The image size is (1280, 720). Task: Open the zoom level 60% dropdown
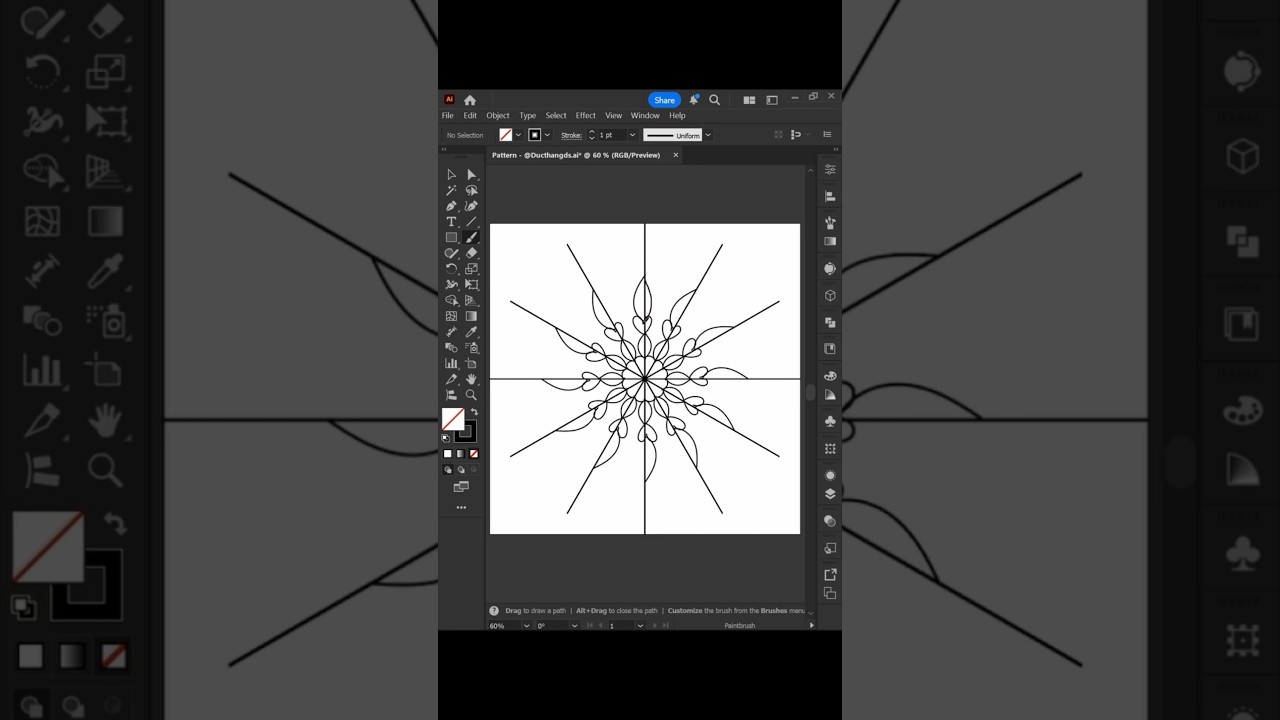(526, 626)
